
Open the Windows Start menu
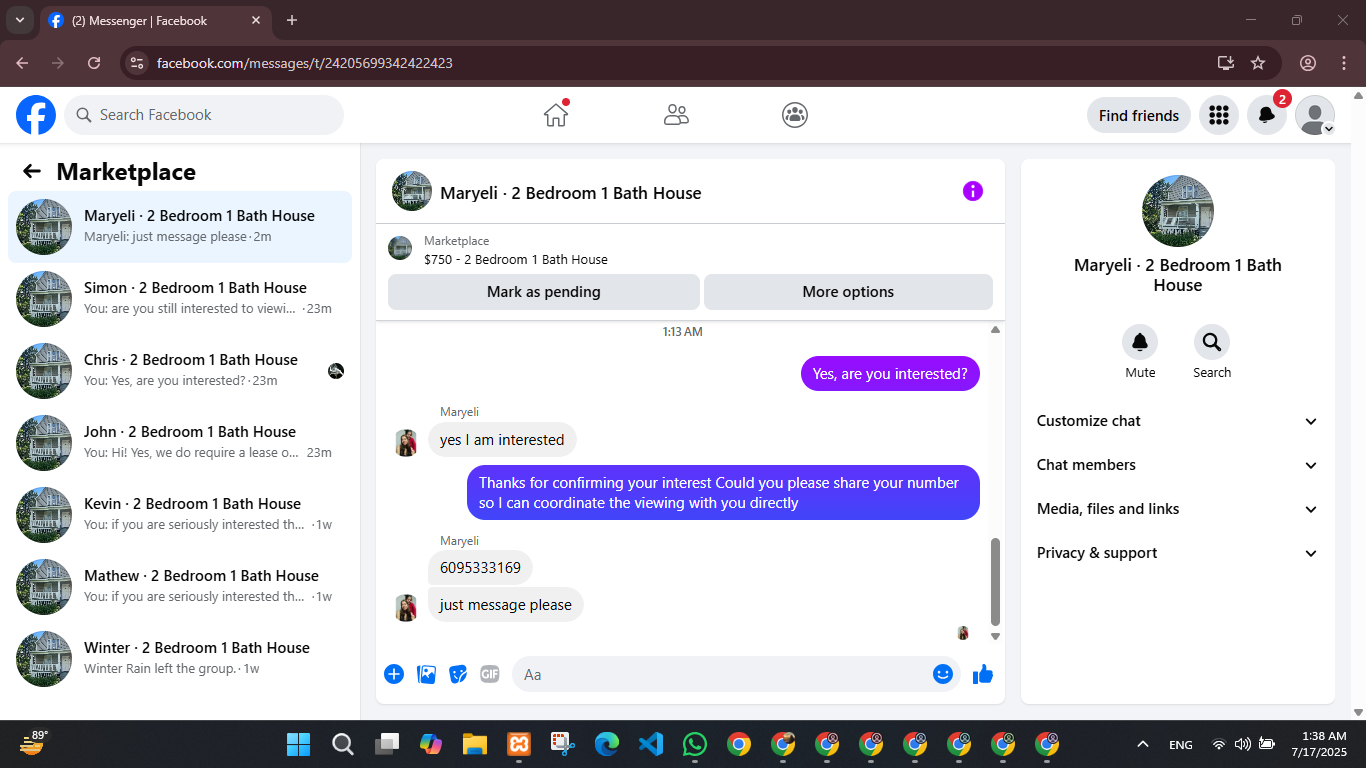click(298, 744)
